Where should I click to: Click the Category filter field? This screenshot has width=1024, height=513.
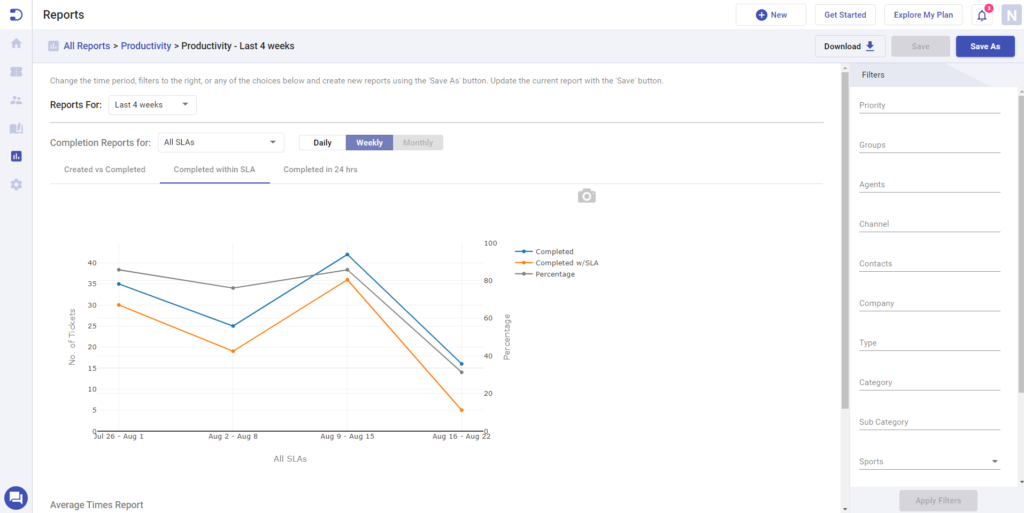(x=929, y=382)
